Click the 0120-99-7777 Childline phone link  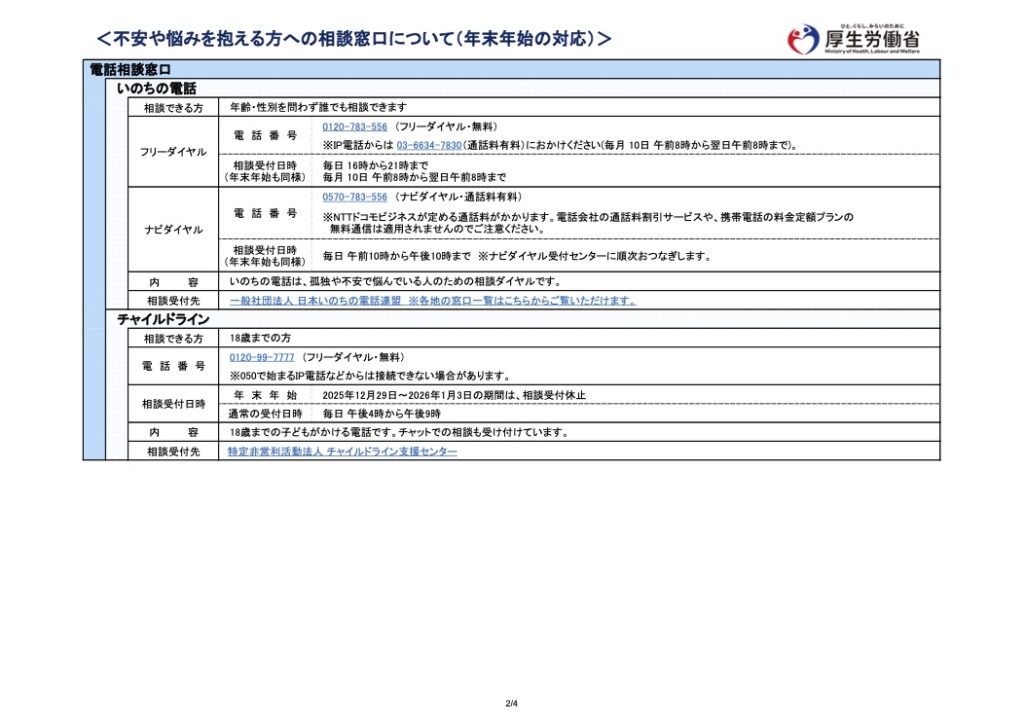pos(262,357)
